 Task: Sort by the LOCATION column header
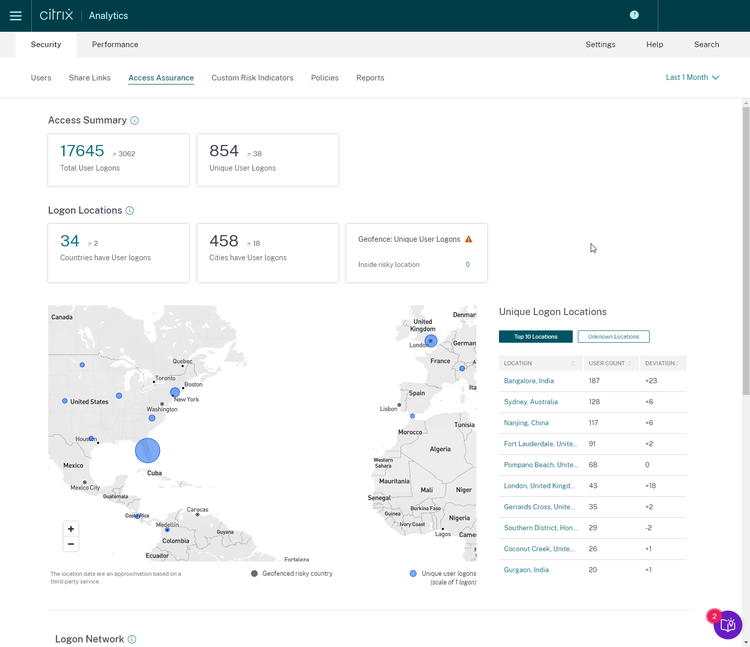click(x=540, y=363)
